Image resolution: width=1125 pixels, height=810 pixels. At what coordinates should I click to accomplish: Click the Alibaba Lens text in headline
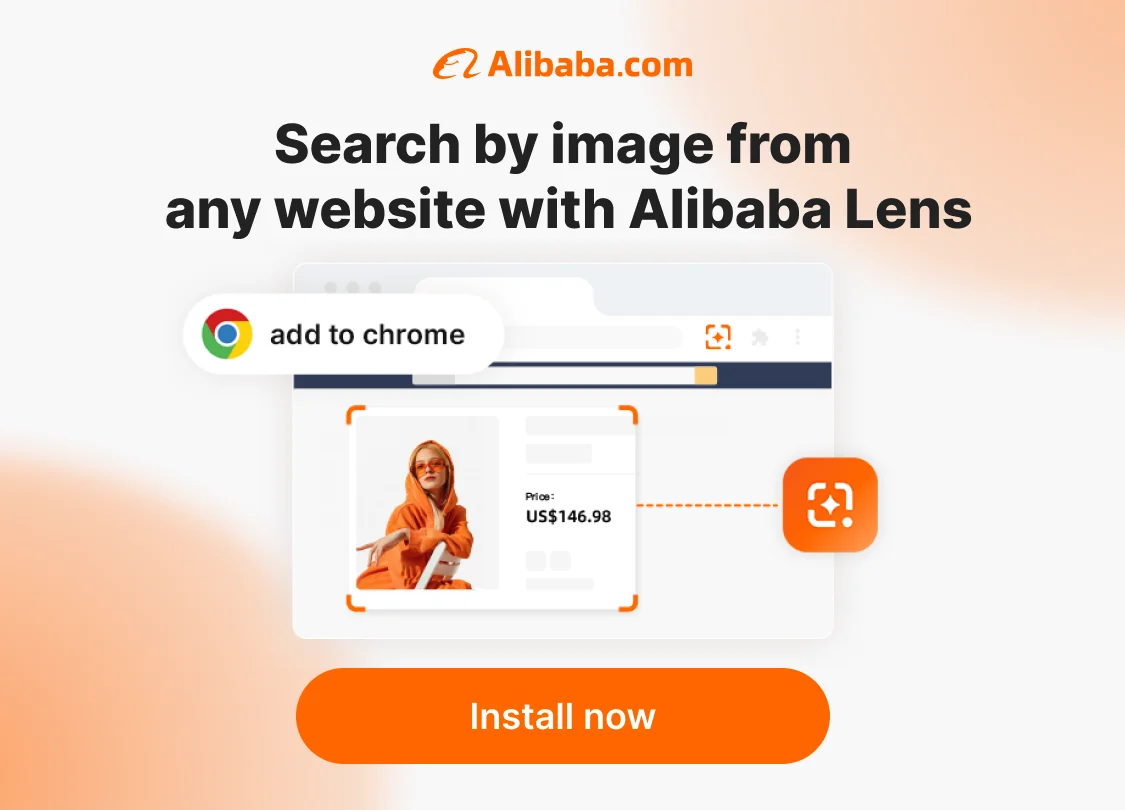[801, 209]
